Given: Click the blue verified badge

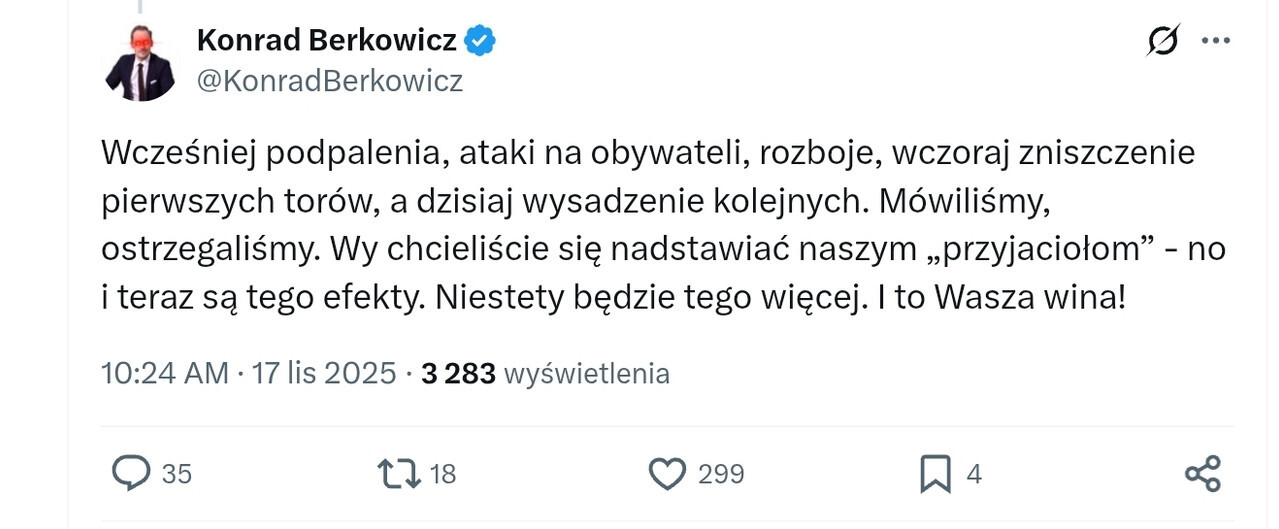Looking at the screenshot, I should [481, 41].
